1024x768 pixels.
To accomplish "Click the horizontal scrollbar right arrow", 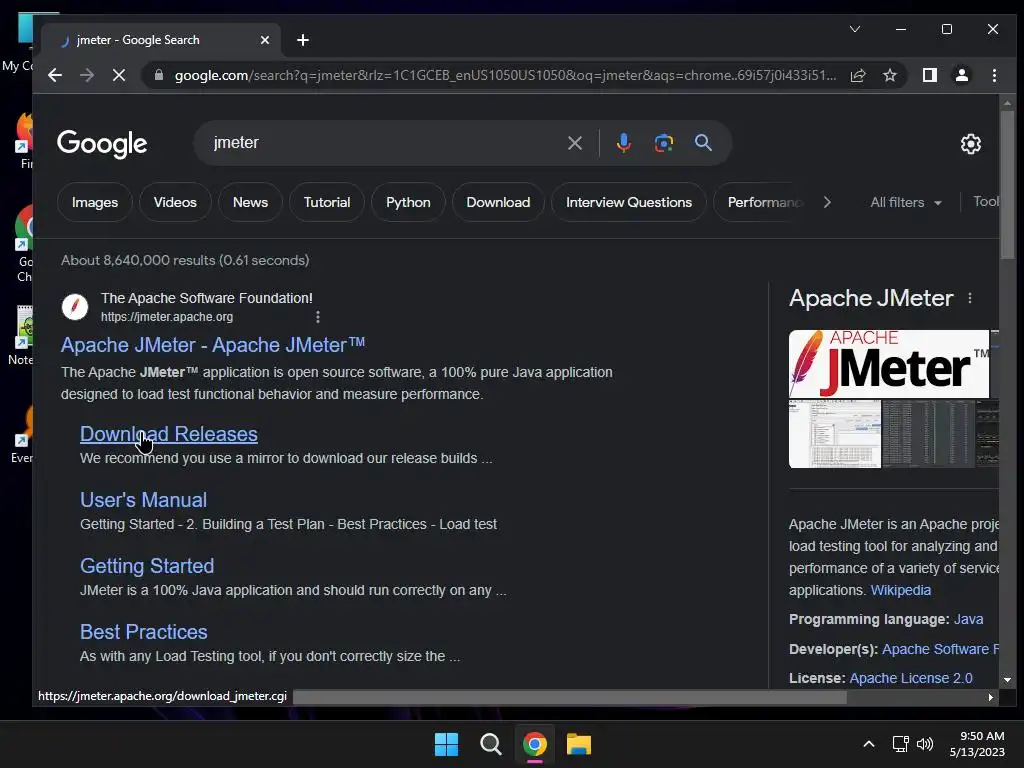I will pos(991,697).
